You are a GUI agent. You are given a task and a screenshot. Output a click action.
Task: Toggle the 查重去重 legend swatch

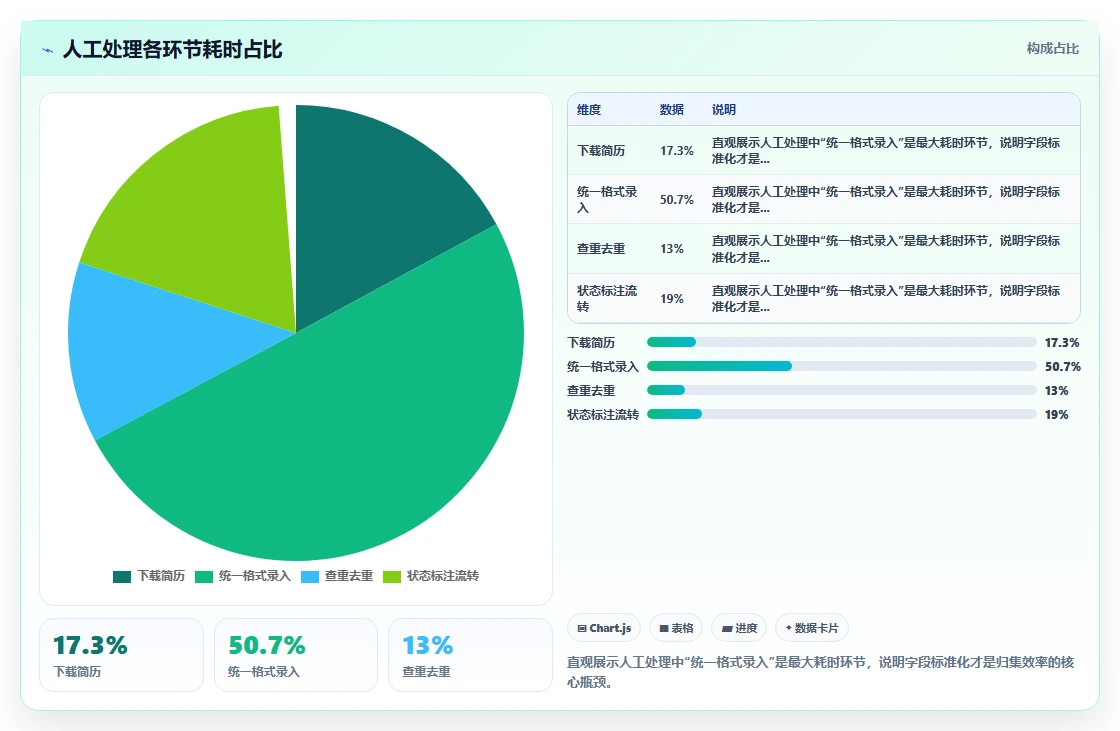(310, 577)
